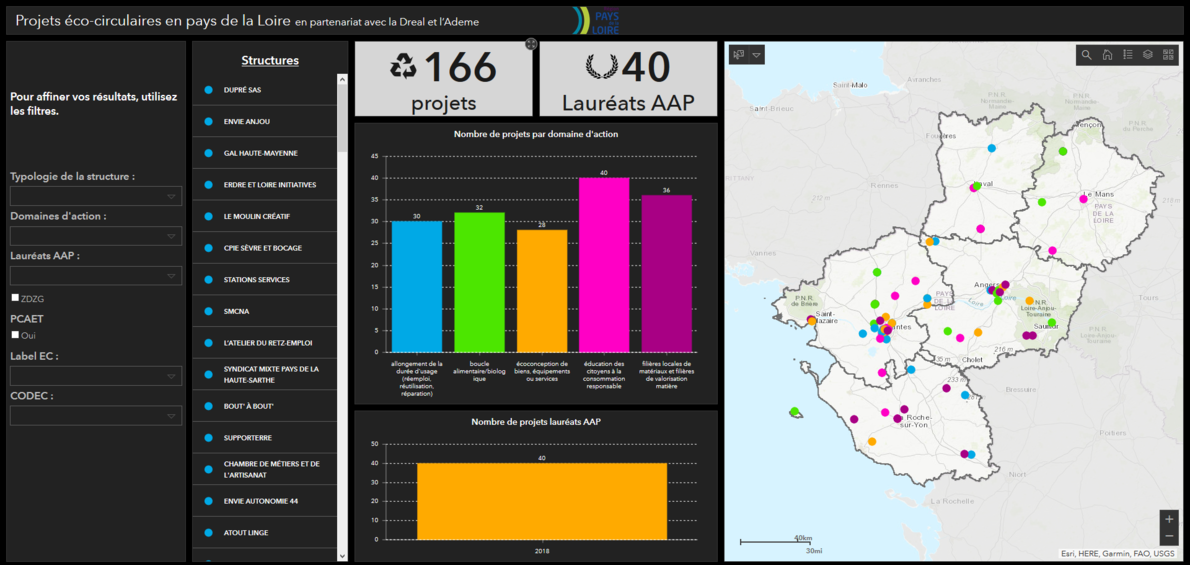Viewport: 1190px width, 565px height.
Task: Open the CODEC dropdown
Action: (x=96, y=415)
